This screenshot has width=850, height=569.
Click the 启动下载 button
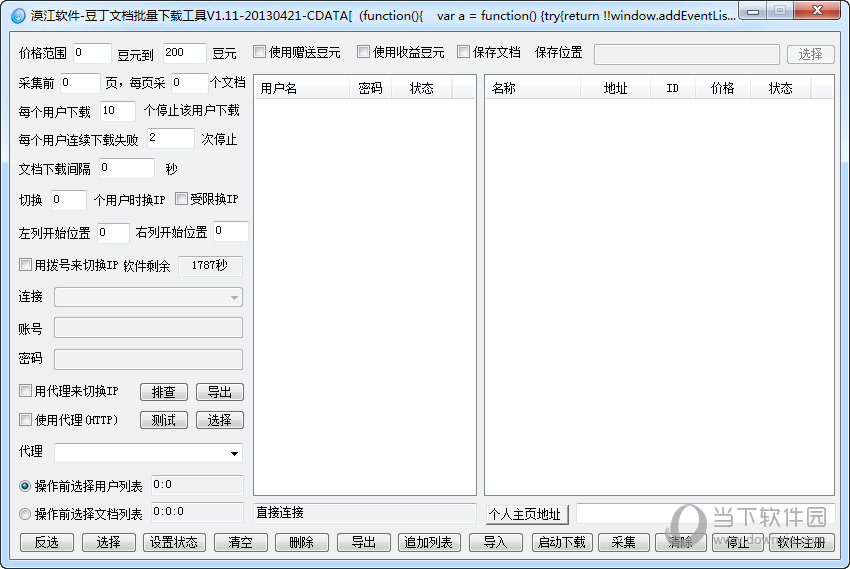(x=562, y=542)
